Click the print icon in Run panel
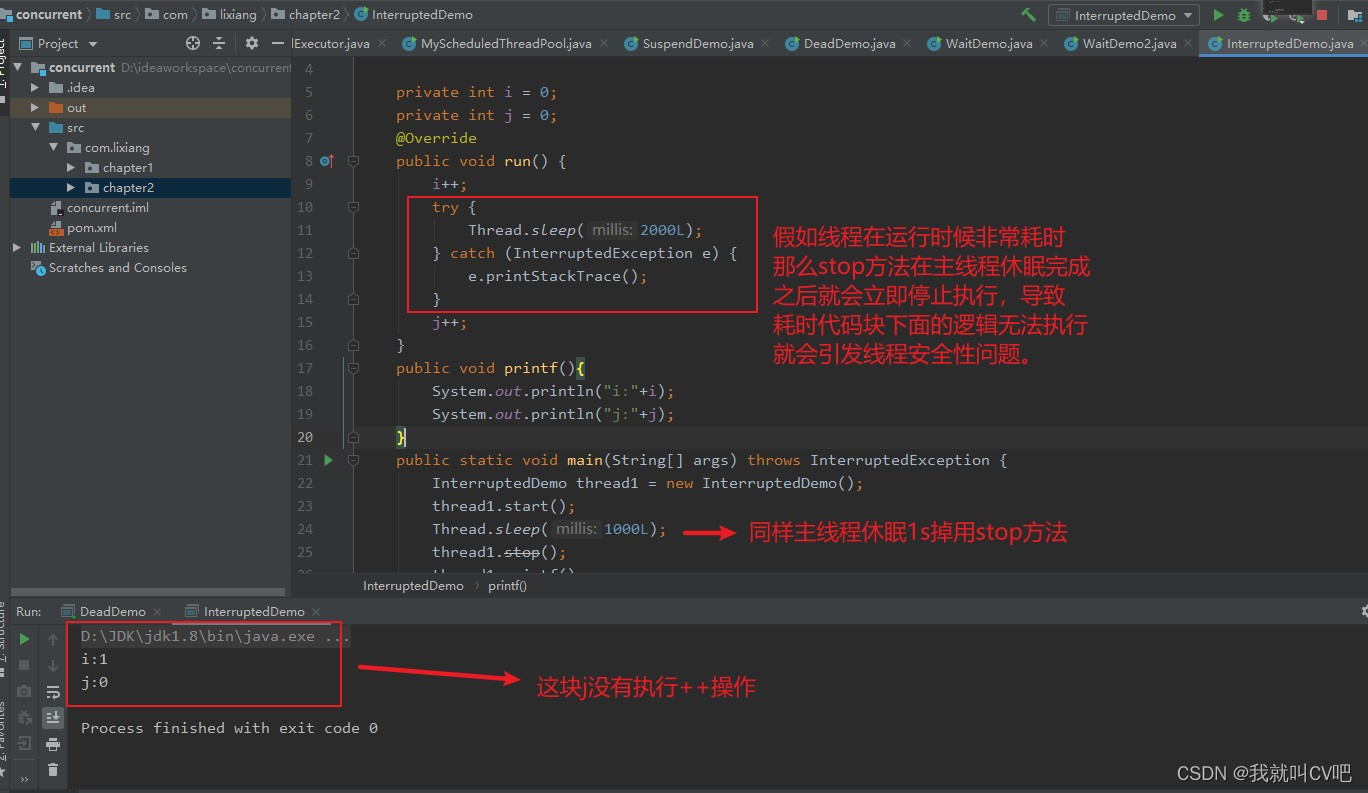 coord(53,743)
